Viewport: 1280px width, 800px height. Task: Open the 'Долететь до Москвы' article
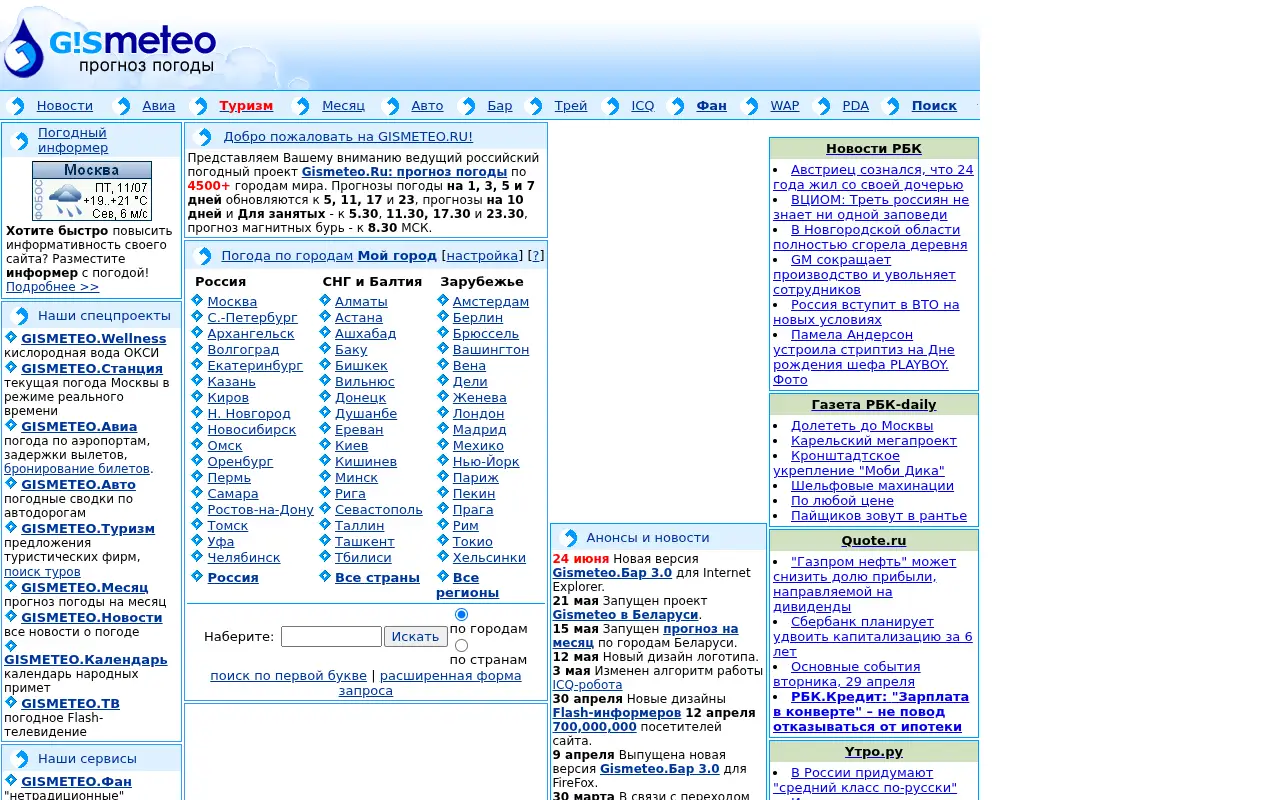862,425
